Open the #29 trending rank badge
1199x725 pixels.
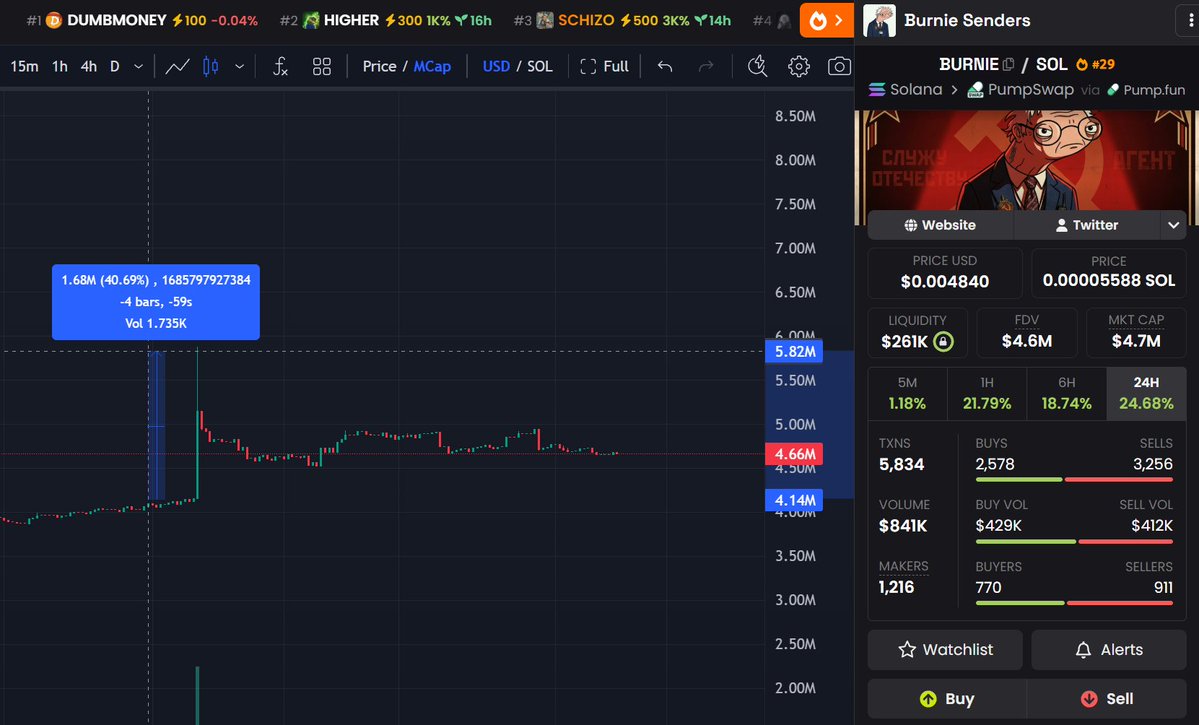[1095, 64]
